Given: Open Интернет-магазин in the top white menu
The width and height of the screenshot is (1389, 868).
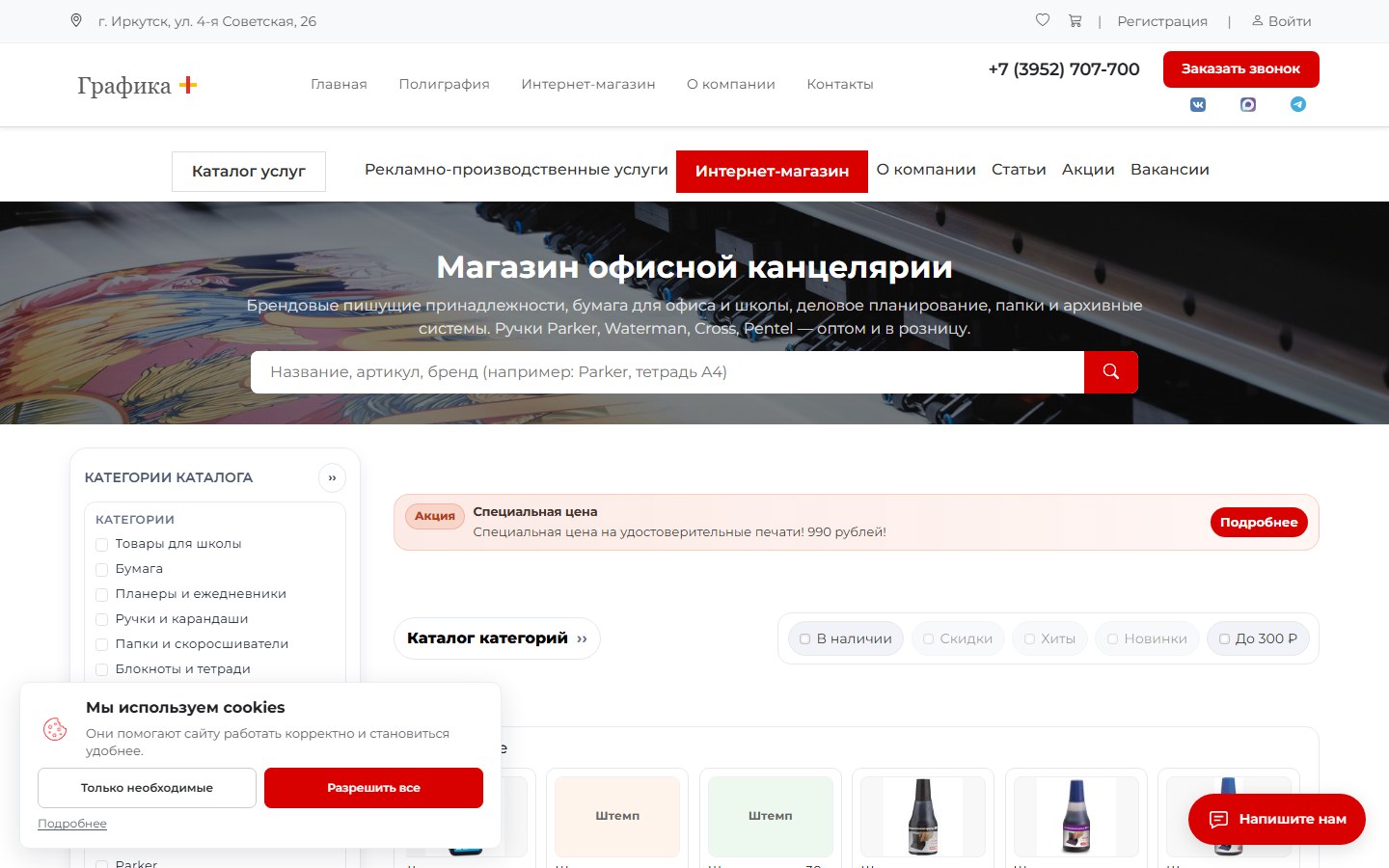Looking at the screenshot, I should (x=588, y=84).
